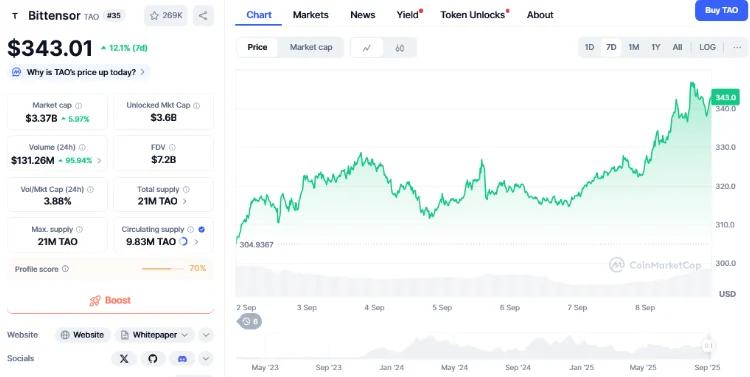Click the 343.0 current price label

(x=725, y=98)
